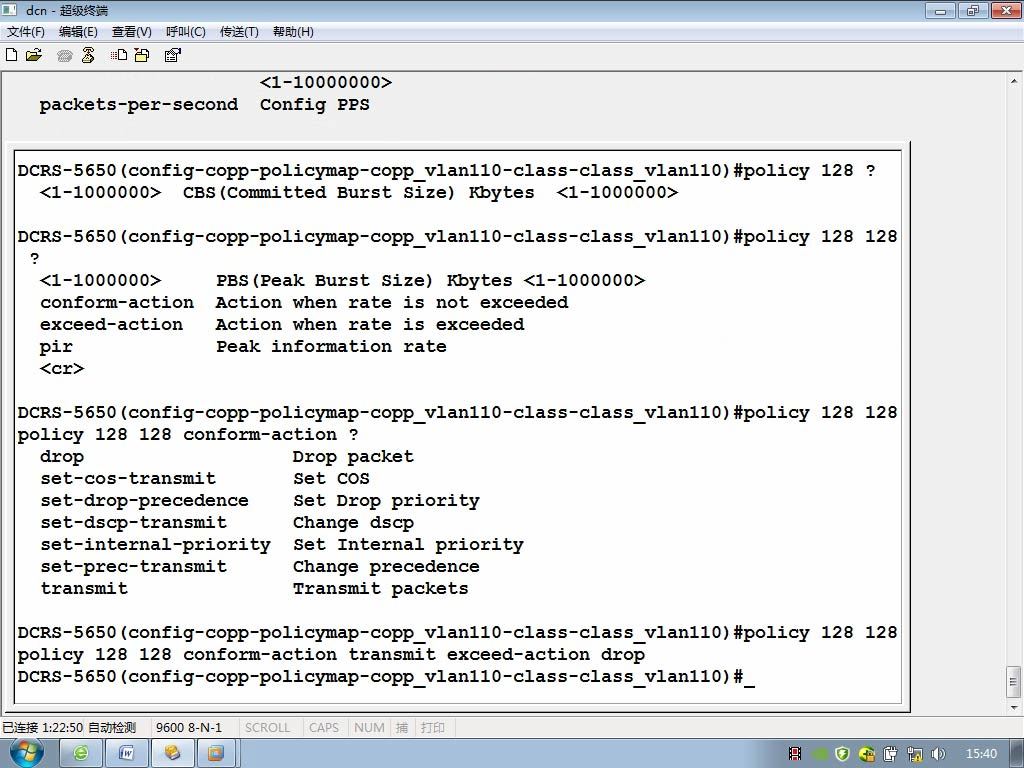
Task: Click the 'set-drop-precedence' option
Action: (144, 501)
